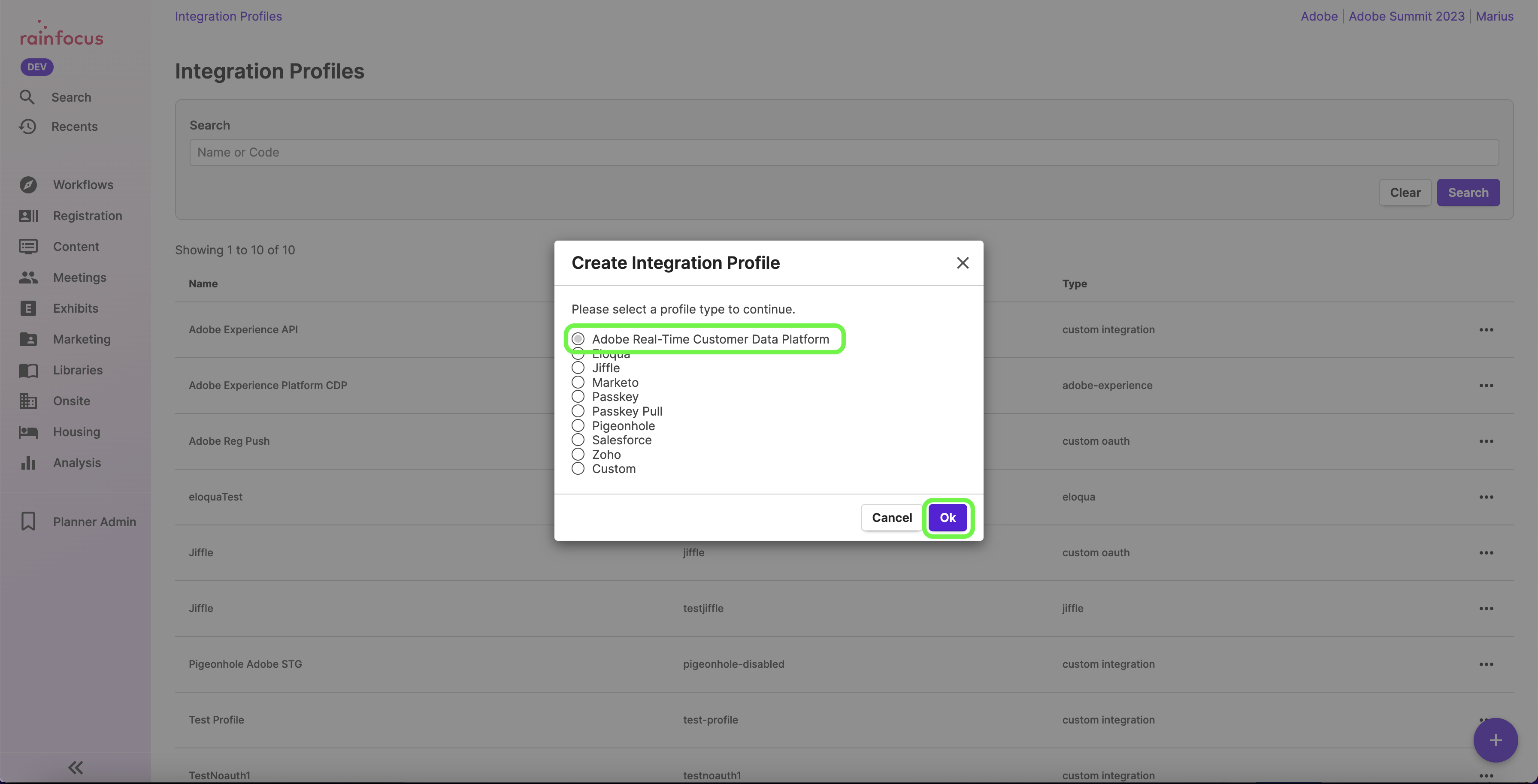This screenshot has width=1538, height=784.
Task: Choose the Custom radio option
Action: click(578, 469)
